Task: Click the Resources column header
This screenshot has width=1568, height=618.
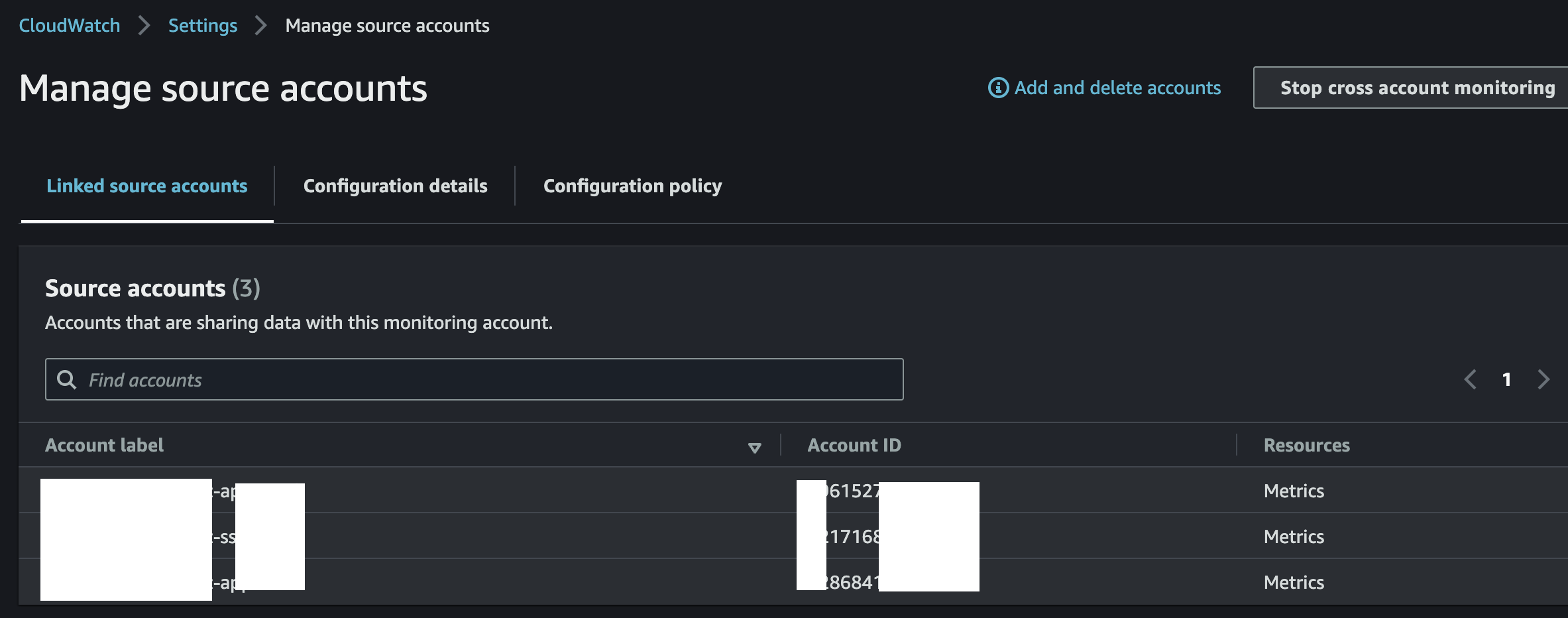Action: [1306, 445]
